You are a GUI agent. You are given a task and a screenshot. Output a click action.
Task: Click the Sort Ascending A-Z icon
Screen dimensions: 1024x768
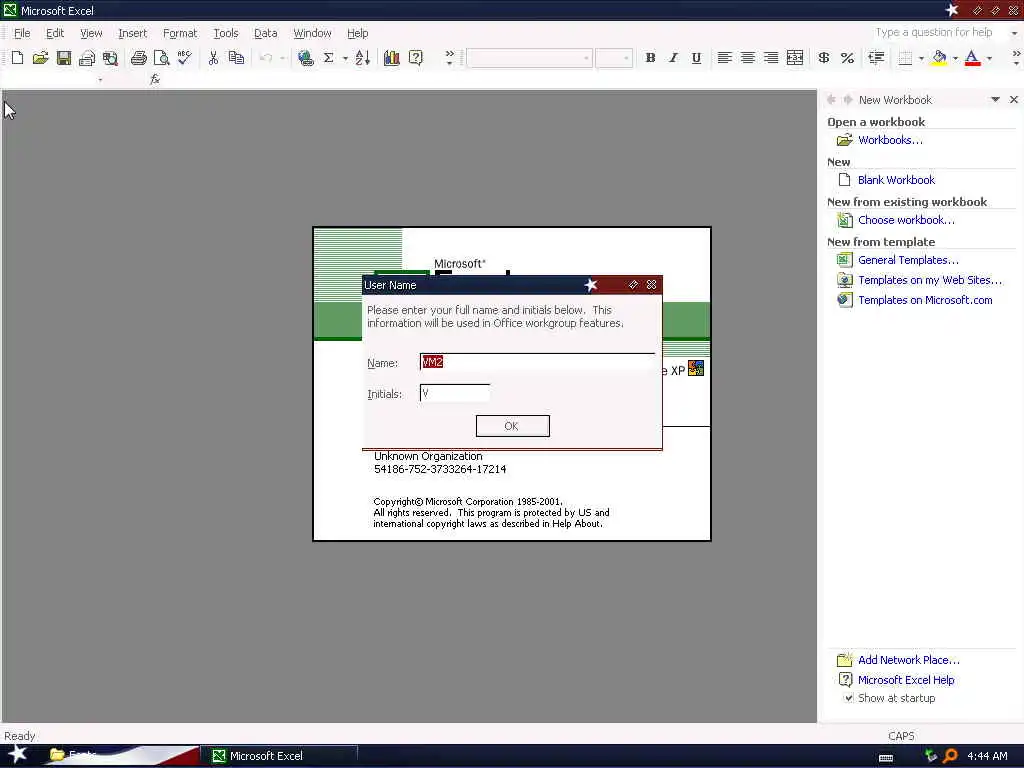point(362,58)
